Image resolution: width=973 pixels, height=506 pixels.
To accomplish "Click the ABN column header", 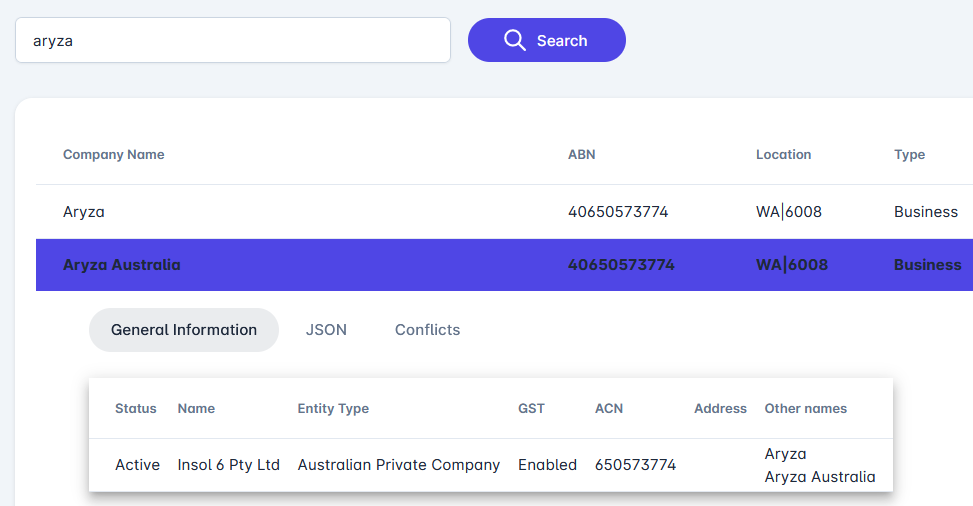I will point(581,155).
